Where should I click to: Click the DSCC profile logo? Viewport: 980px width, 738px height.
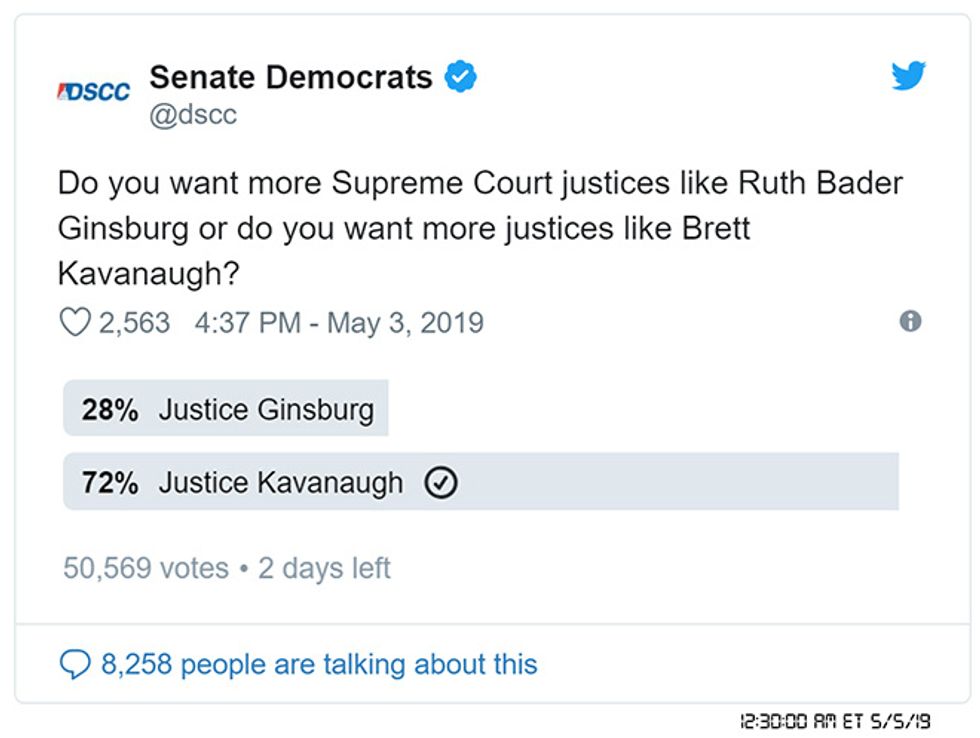tap(93, 91)
